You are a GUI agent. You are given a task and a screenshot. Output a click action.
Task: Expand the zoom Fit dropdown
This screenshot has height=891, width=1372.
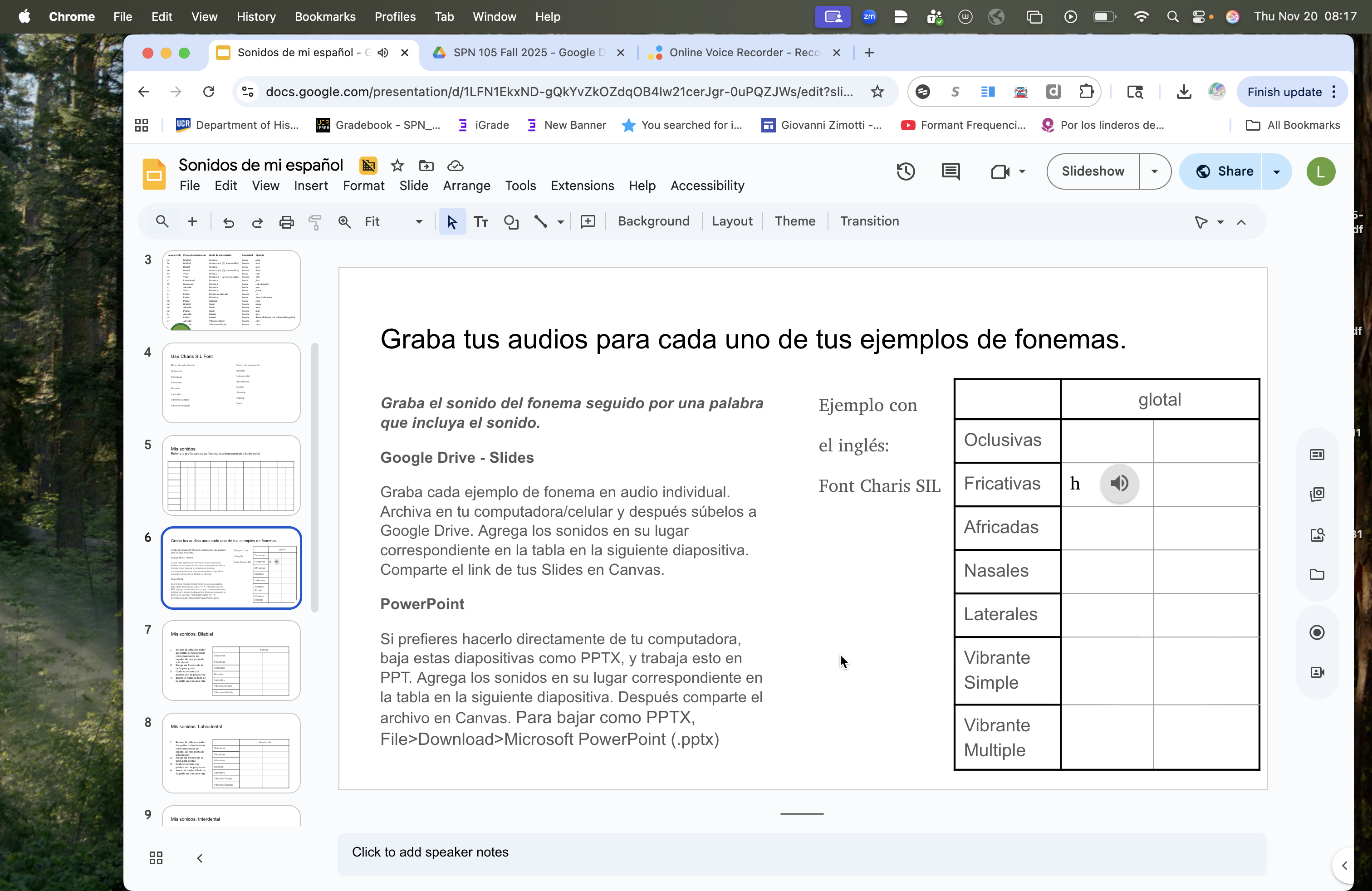coord(419,222)
